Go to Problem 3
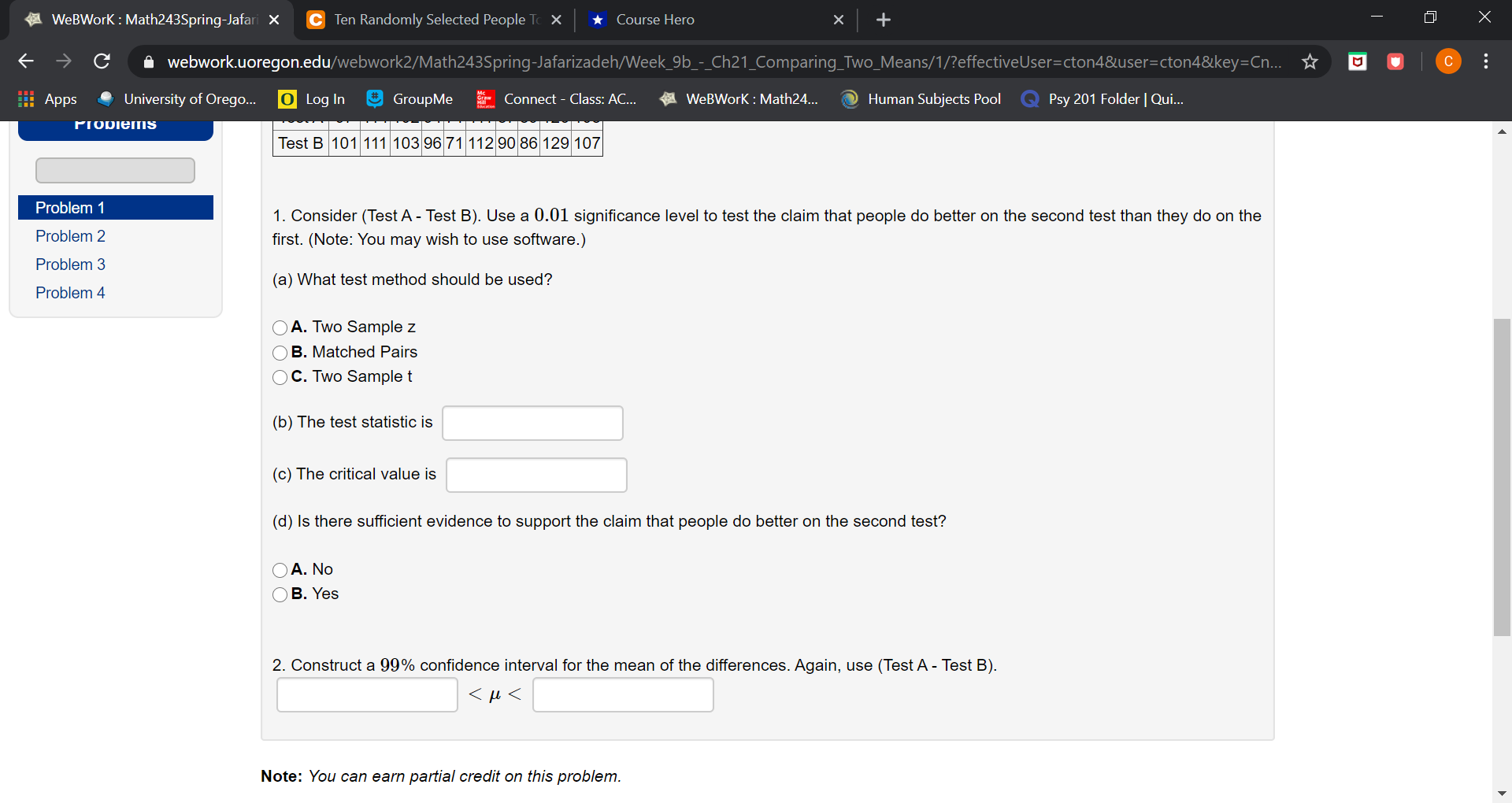The width and height of the screenshot is (1512, 803). point(70,265)
